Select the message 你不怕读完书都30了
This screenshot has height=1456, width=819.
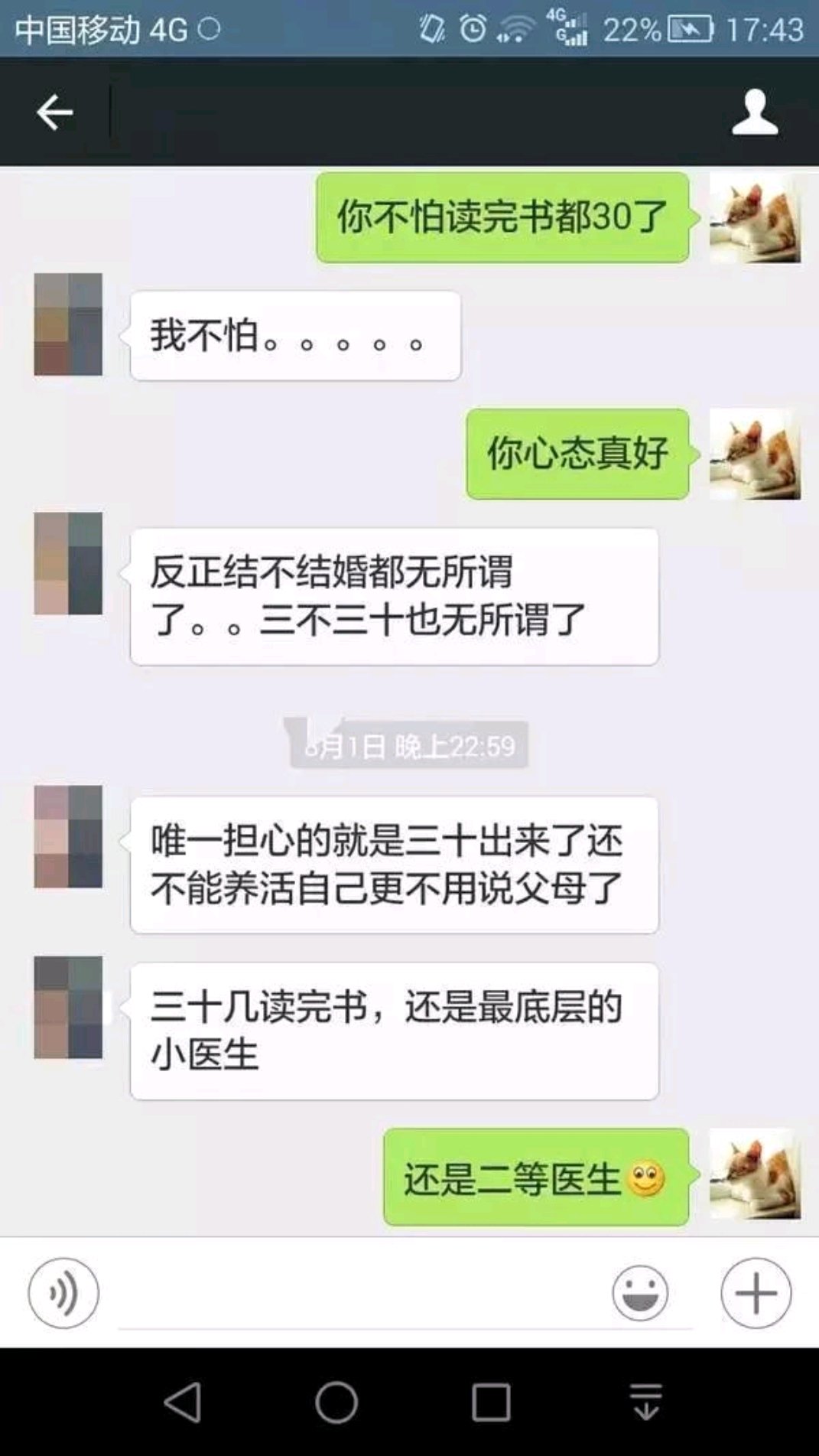[x=502, y=217]
